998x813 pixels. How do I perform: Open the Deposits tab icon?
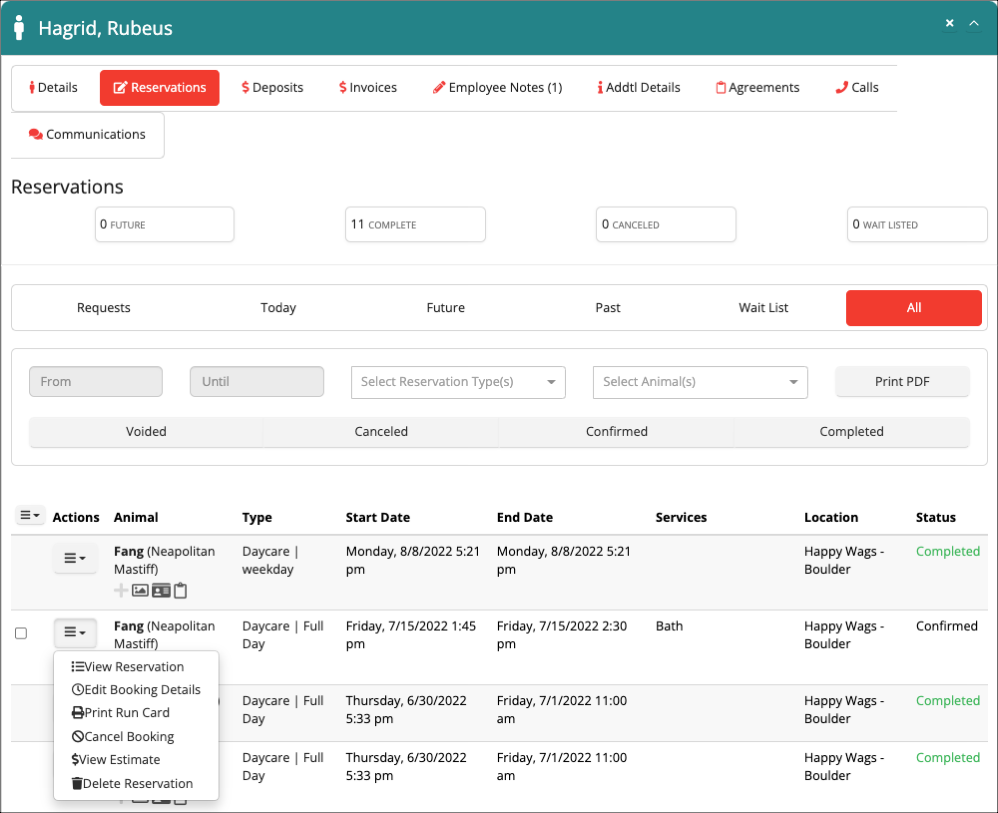(x=246, y=87)
